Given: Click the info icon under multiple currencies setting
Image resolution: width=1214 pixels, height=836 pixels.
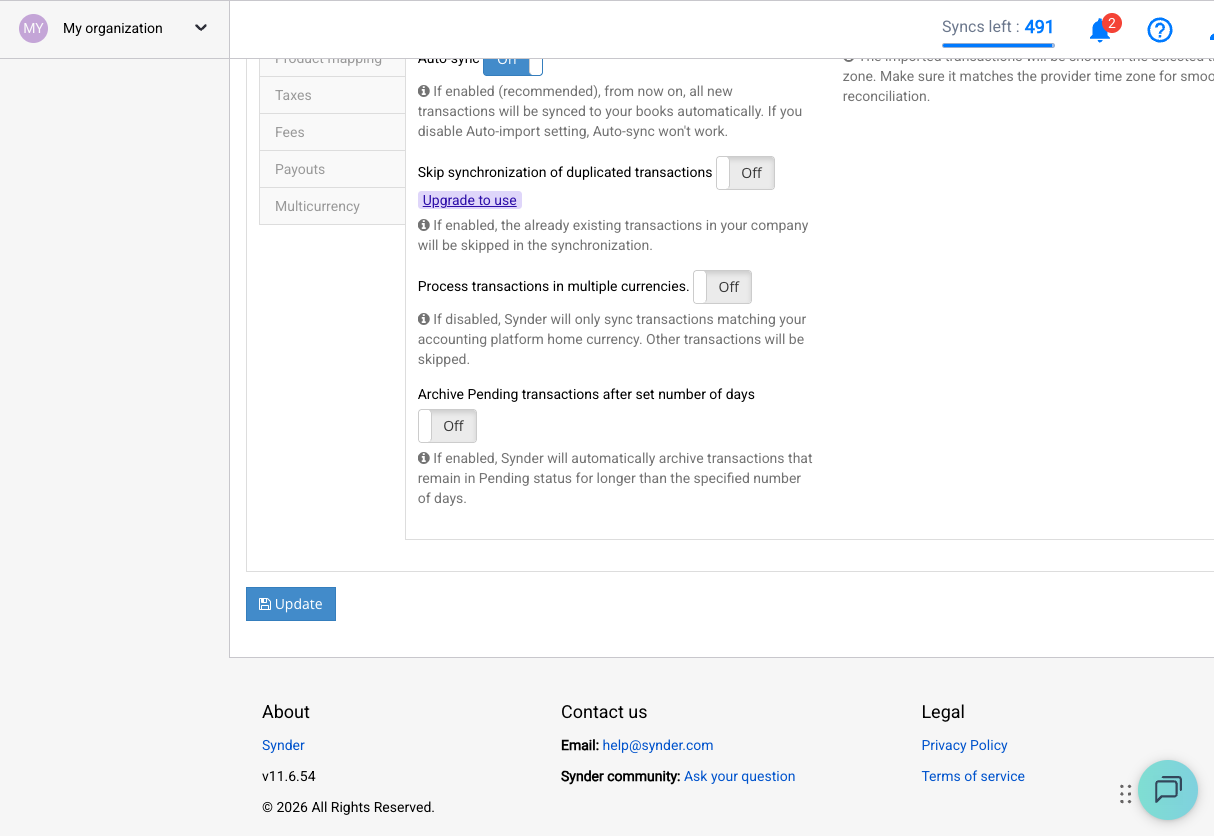Looking at the screenshot, I should [x=423, y=319].
